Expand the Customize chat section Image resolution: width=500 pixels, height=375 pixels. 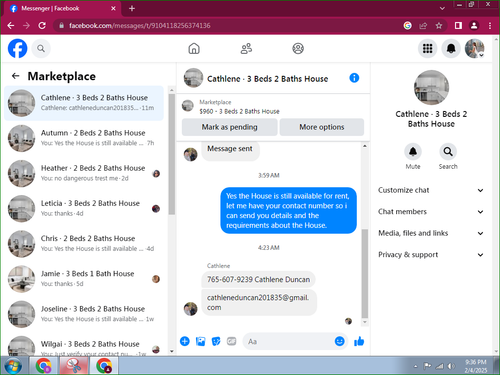(x=431, y=190)
